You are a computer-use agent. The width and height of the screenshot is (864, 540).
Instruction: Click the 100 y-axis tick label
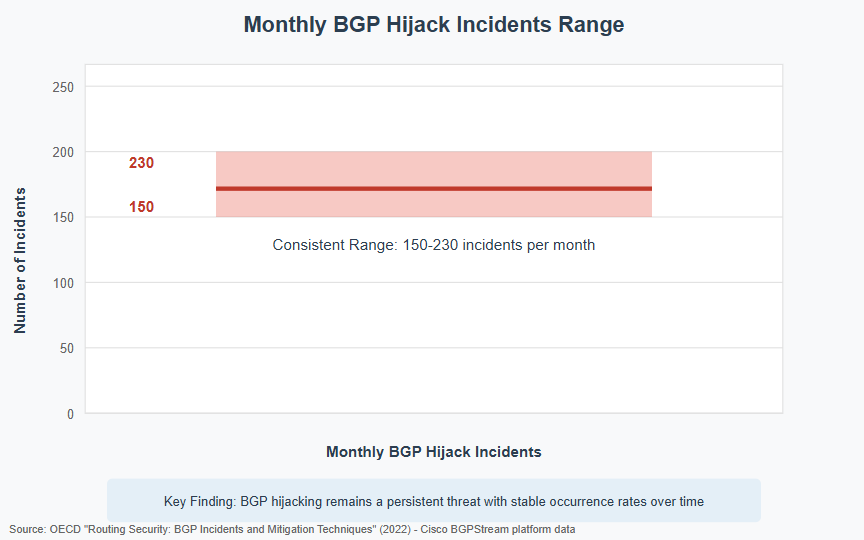click(x=63, y=283)
